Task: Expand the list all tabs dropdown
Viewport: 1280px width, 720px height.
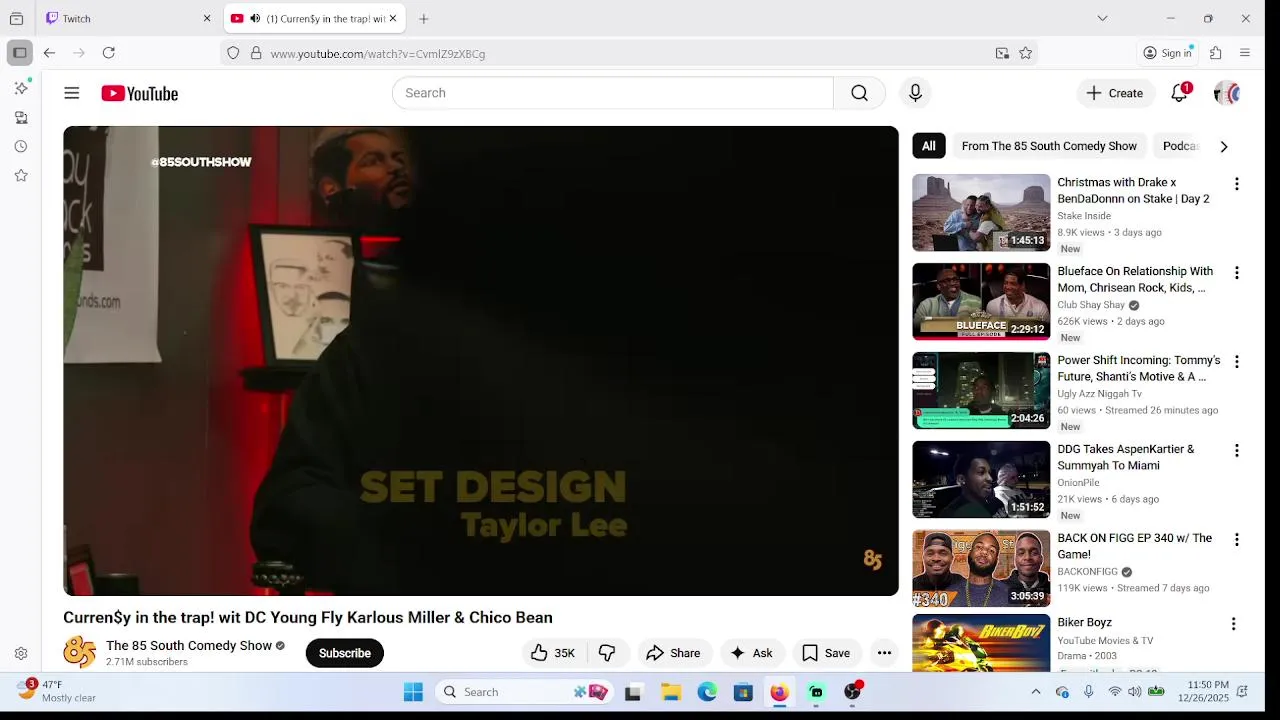Action: 1102,18
